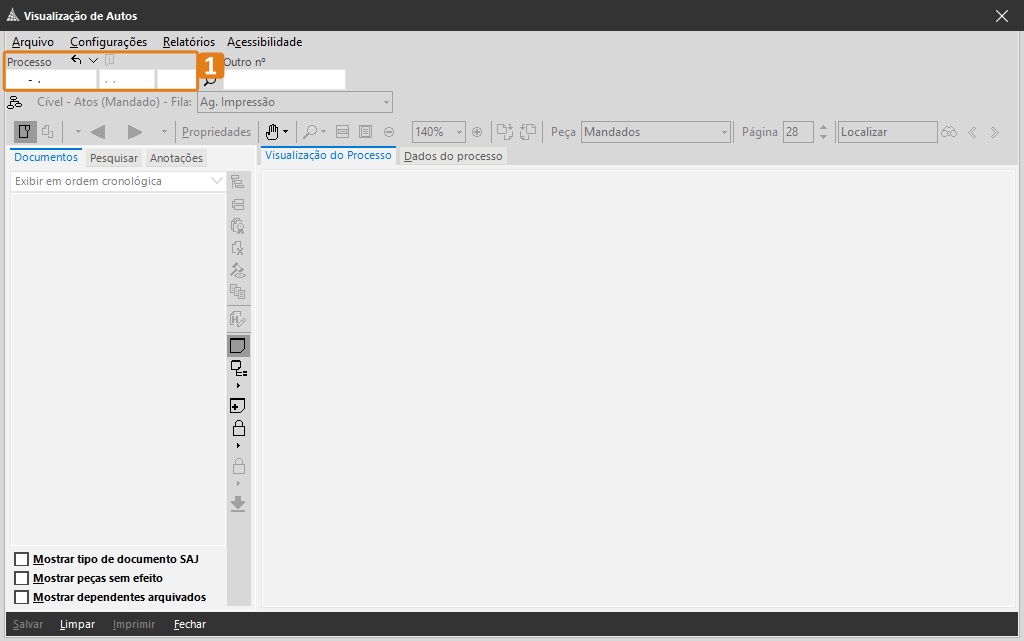
Task: Open the Configurações menu
Action: [108, 42]
